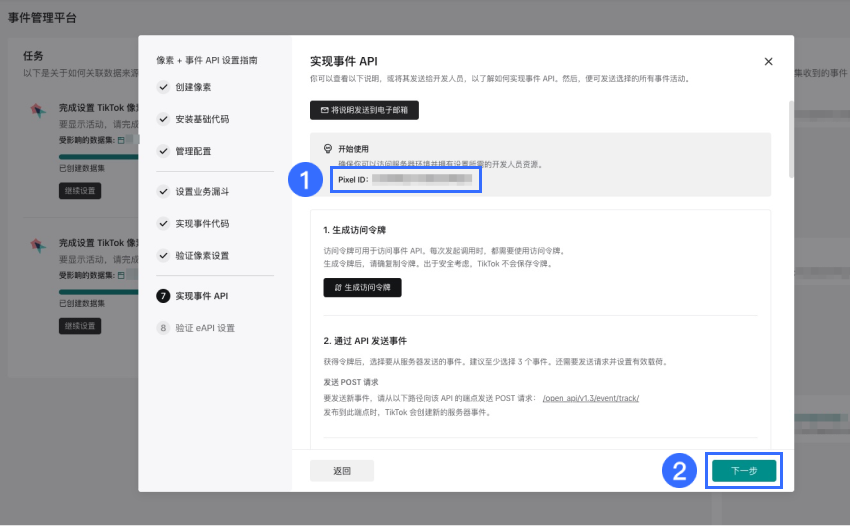Click checkmark icon beside 设置业务漏斗

pyautogui.click(x=163, y=191)
